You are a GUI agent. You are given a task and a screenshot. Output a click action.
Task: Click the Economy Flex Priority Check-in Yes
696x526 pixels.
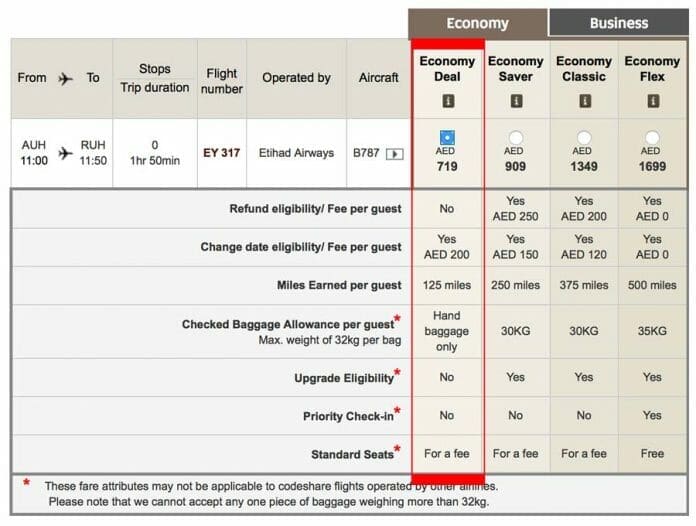click(652, 415)
